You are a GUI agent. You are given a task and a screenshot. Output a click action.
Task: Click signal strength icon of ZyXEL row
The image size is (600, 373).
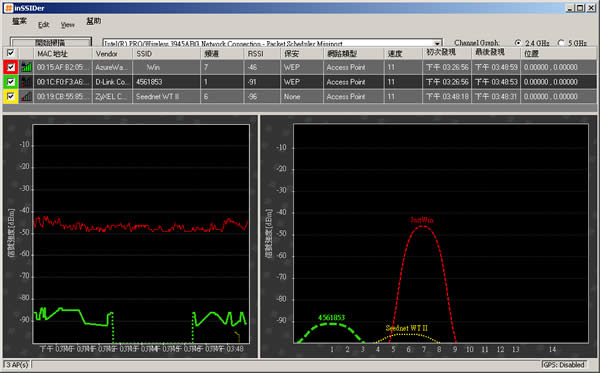pos(26,97)
